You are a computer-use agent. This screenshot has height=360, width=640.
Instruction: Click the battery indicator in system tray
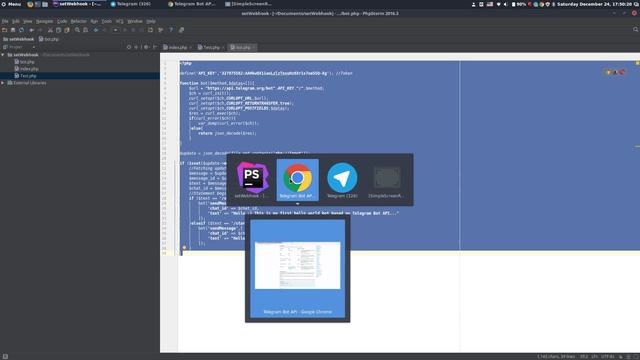point(519,4)
